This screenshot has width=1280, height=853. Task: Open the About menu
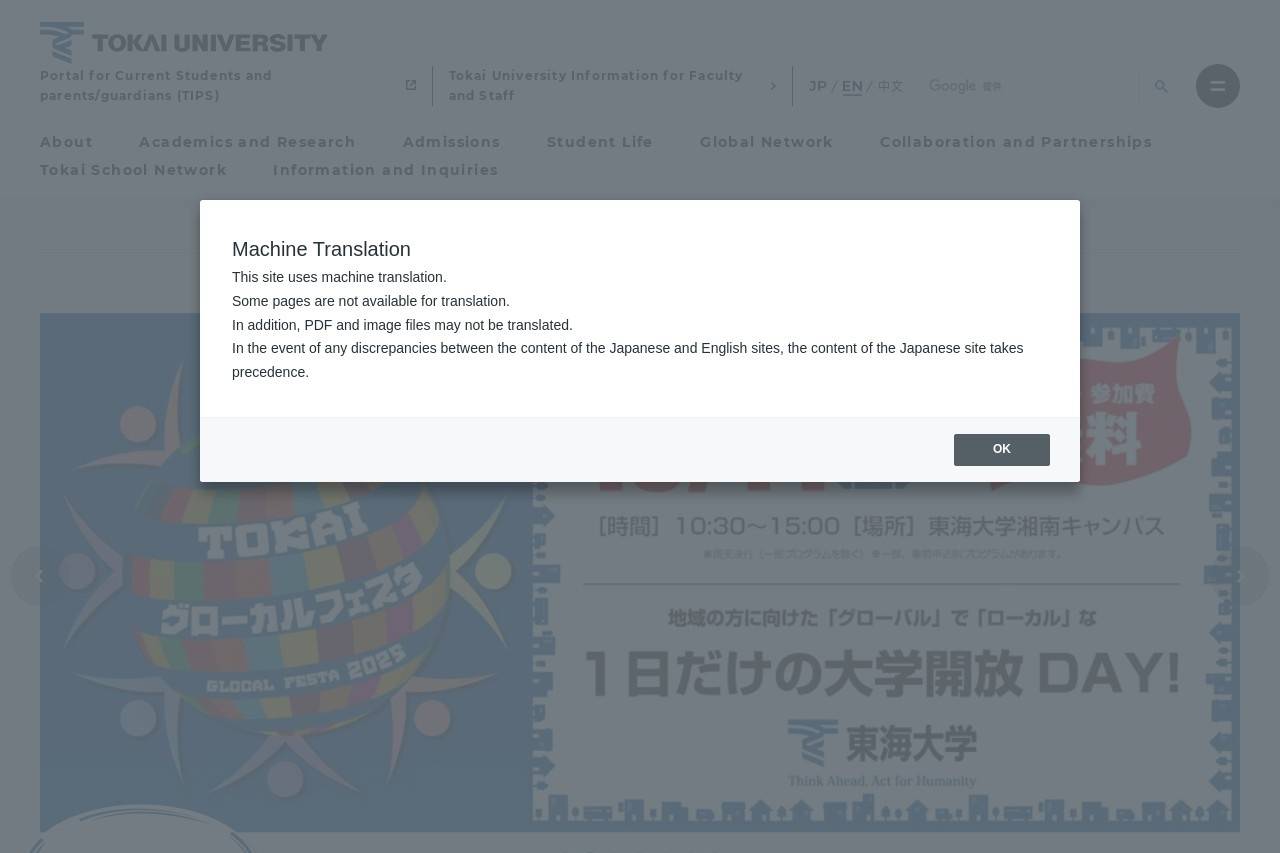(x=66, y=142)
